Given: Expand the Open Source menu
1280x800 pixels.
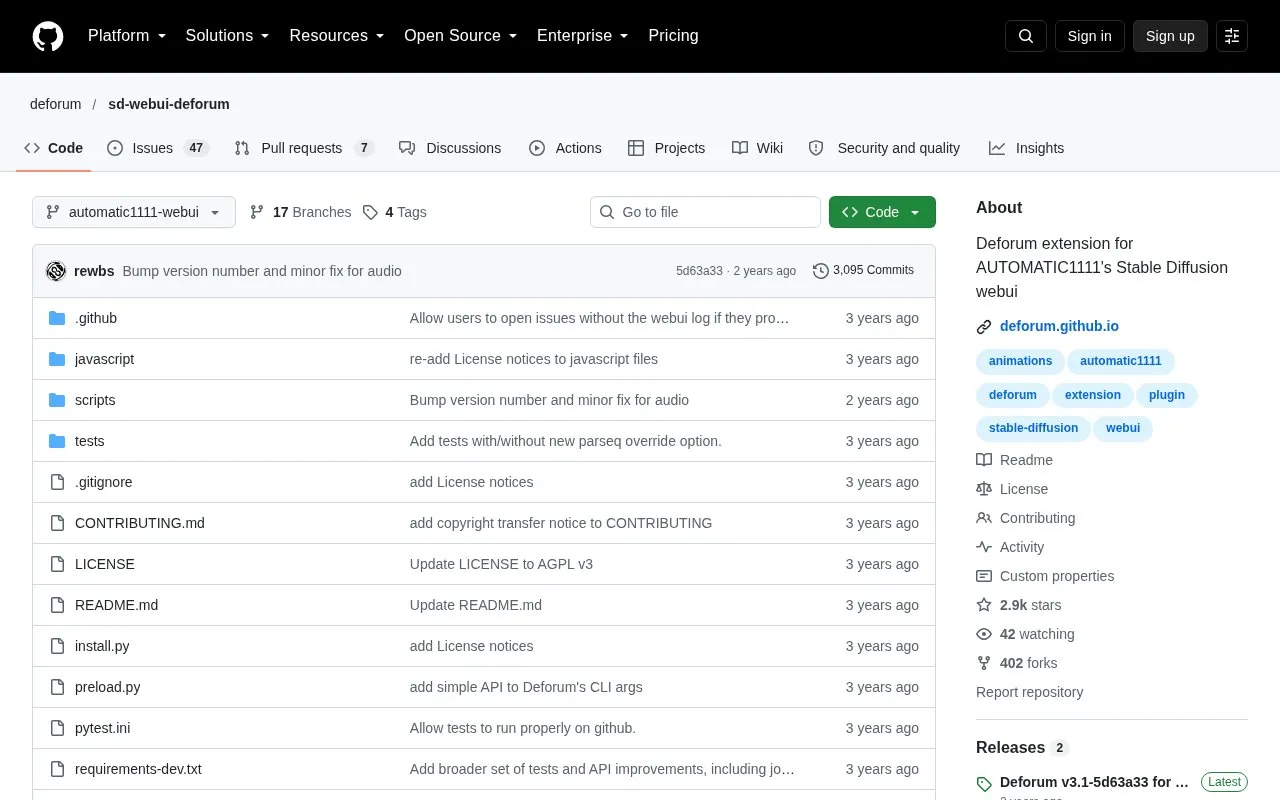Looking at the screenshot, I should pyautogui.click(x=461, y=36).
